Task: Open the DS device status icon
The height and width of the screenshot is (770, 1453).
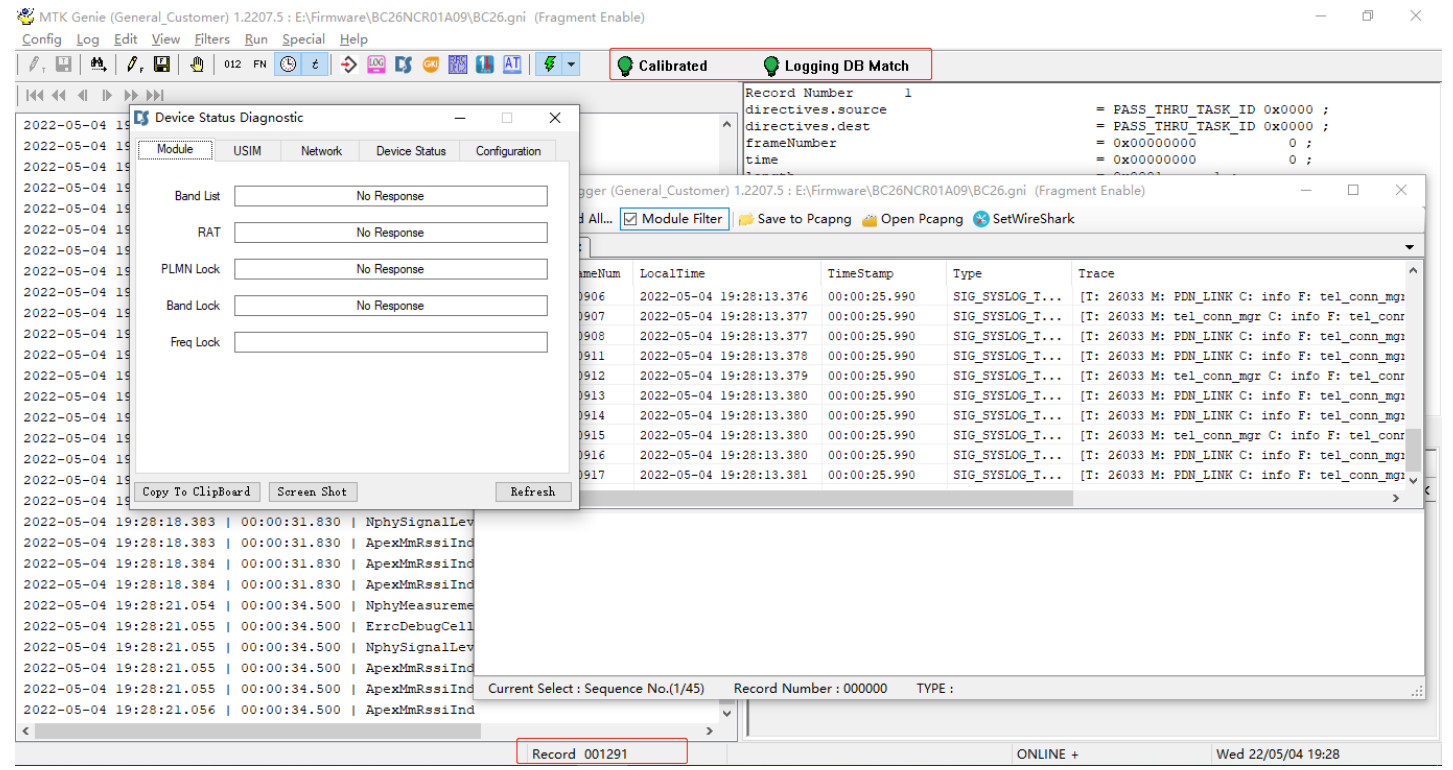Action: [x=403, y=65]
